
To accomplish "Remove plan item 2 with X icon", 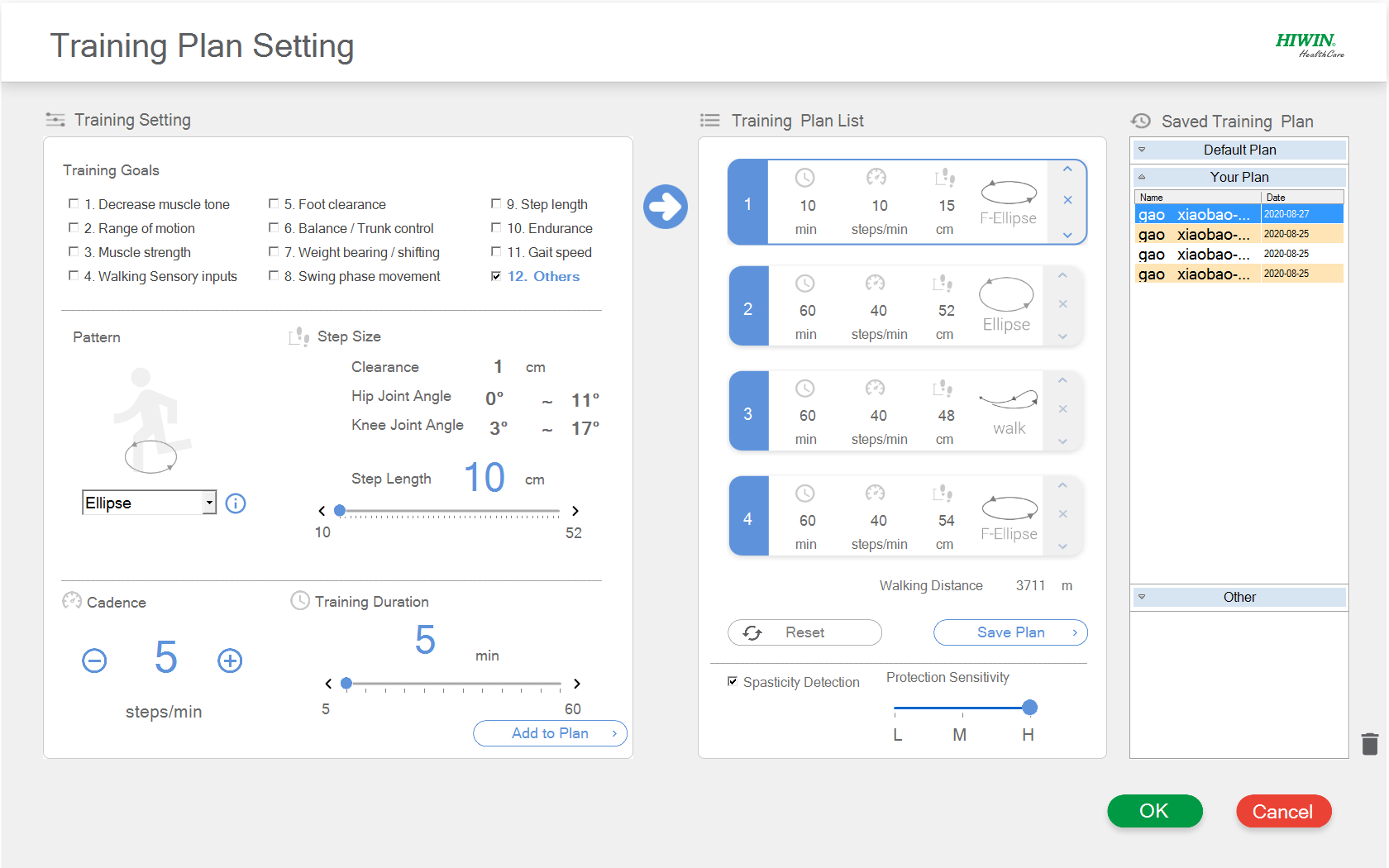I will tap(1063, 304).
